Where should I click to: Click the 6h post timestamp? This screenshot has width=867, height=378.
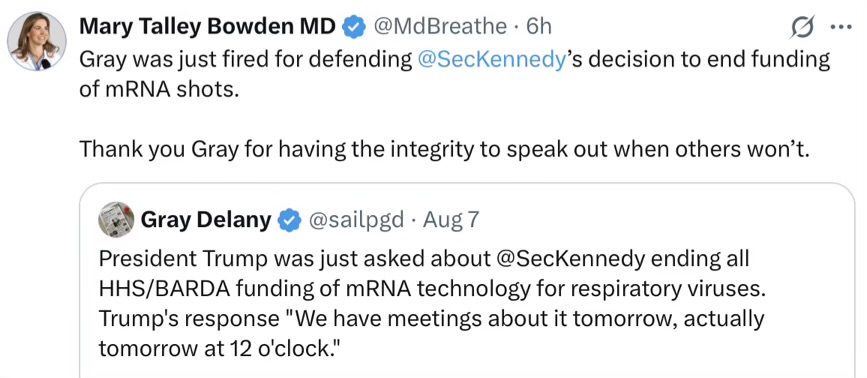(539, 27)
